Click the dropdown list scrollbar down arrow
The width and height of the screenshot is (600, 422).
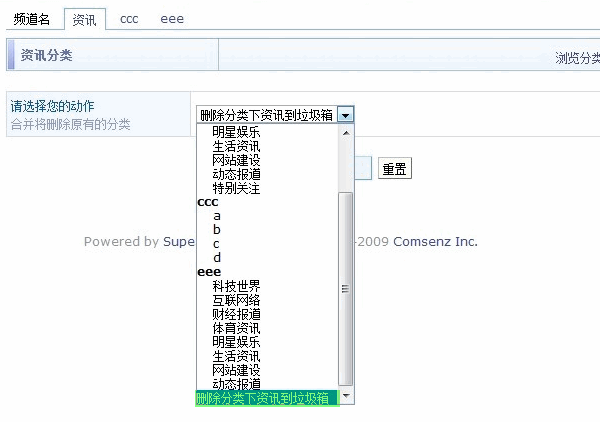(x=346, y=398)
